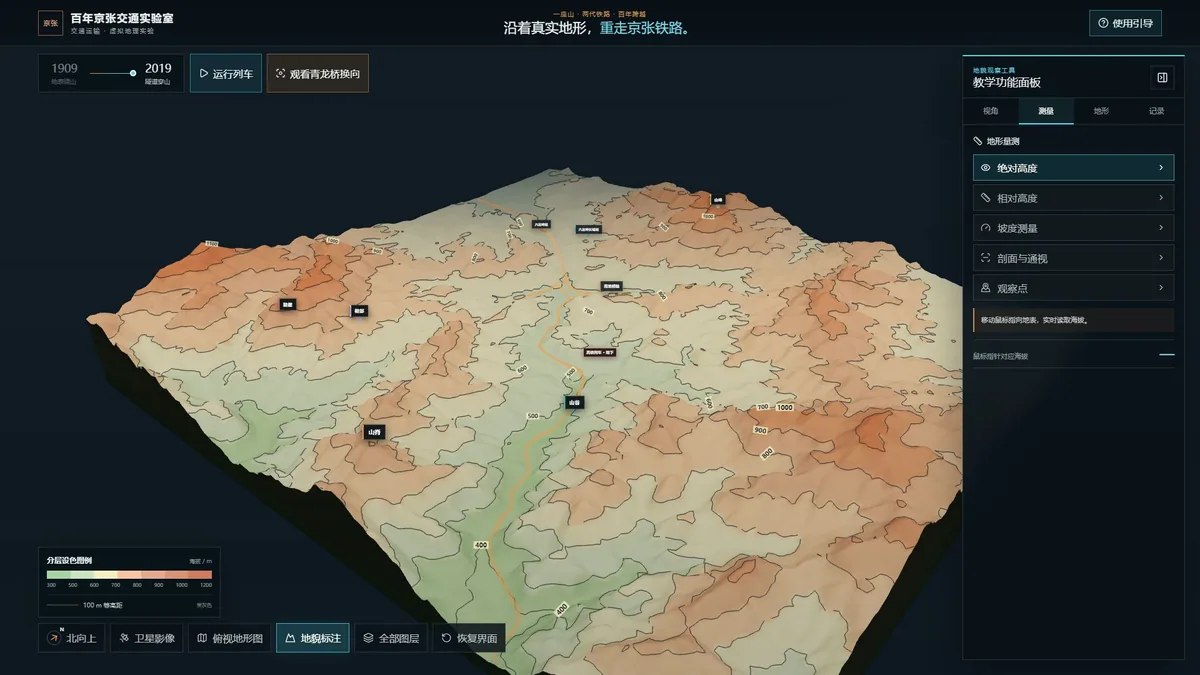Viewport: 1200px width, 675px height.
Task: Click the ruler icon beside 相对高度
Action: tap(986, 198)
